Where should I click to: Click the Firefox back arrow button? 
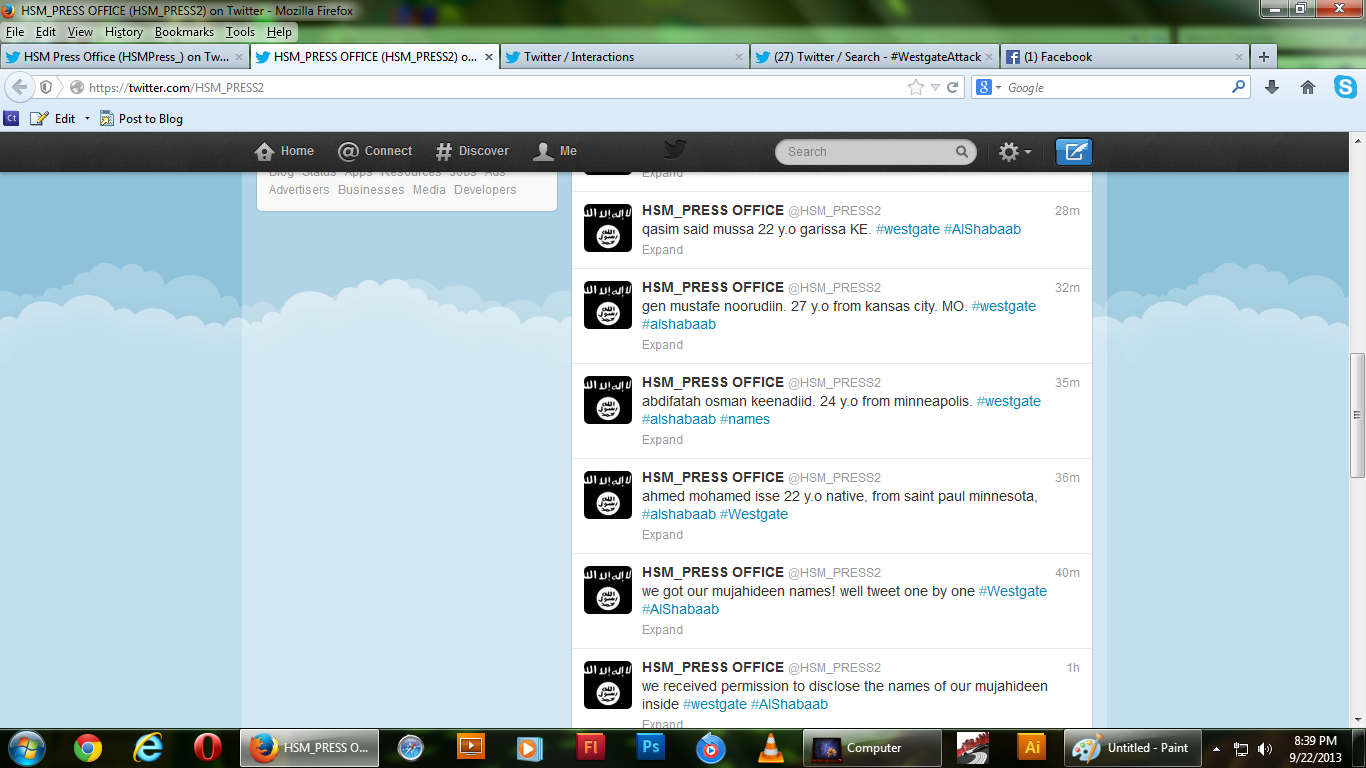[x=20, y=87]
